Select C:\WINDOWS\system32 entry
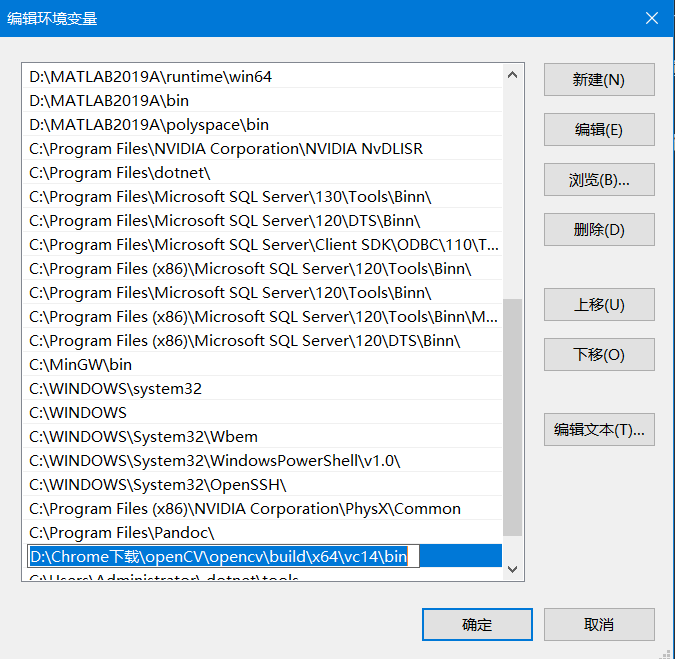 click(x=262, y=389)
